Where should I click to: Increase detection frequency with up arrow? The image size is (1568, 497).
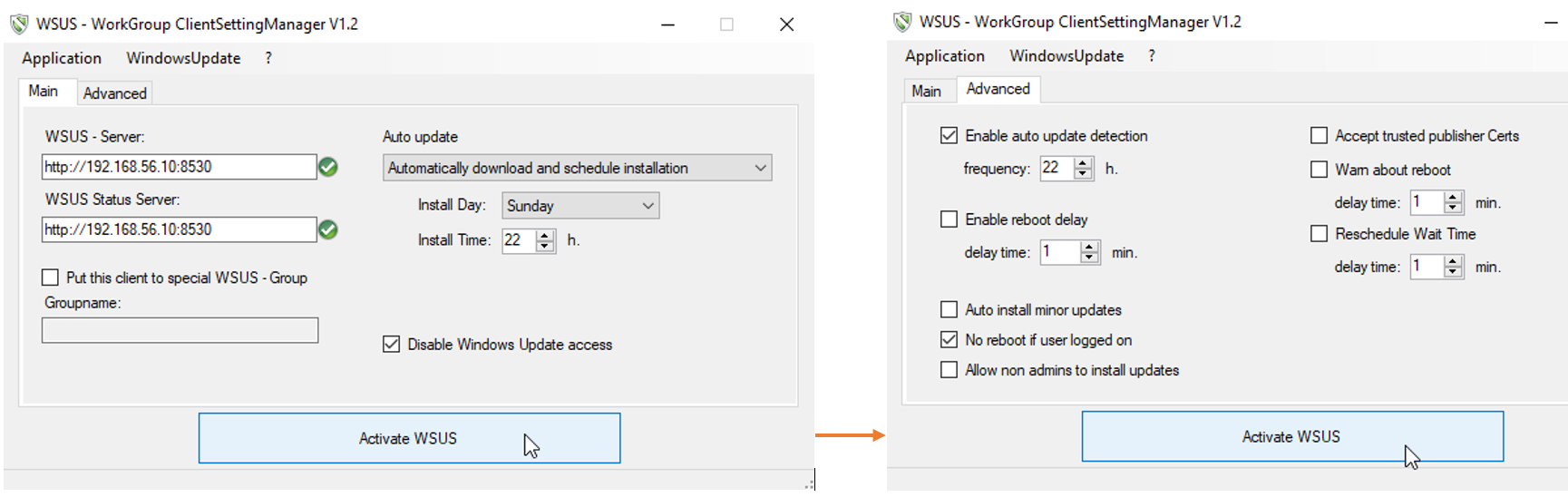pos(1084,163)
